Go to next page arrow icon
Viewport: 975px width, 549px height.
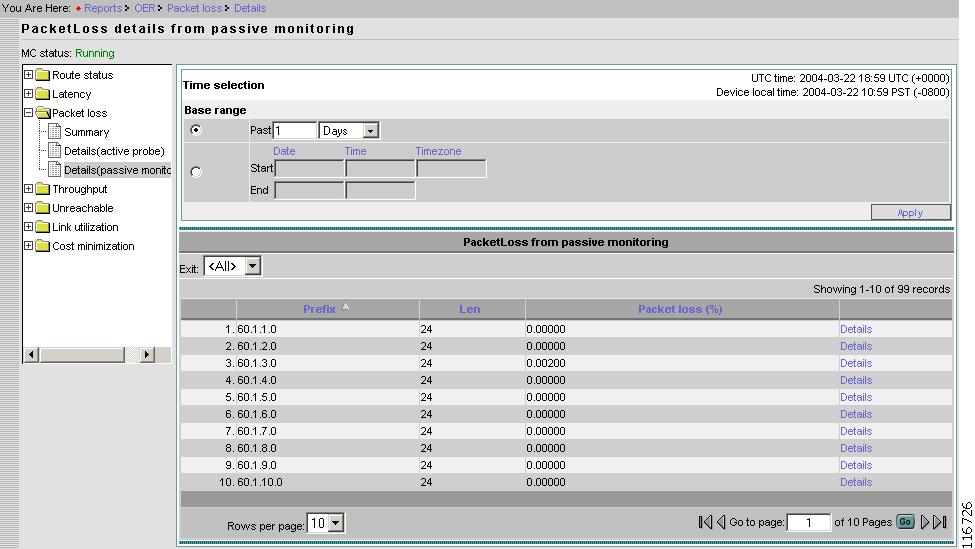[x=925, y=522]
